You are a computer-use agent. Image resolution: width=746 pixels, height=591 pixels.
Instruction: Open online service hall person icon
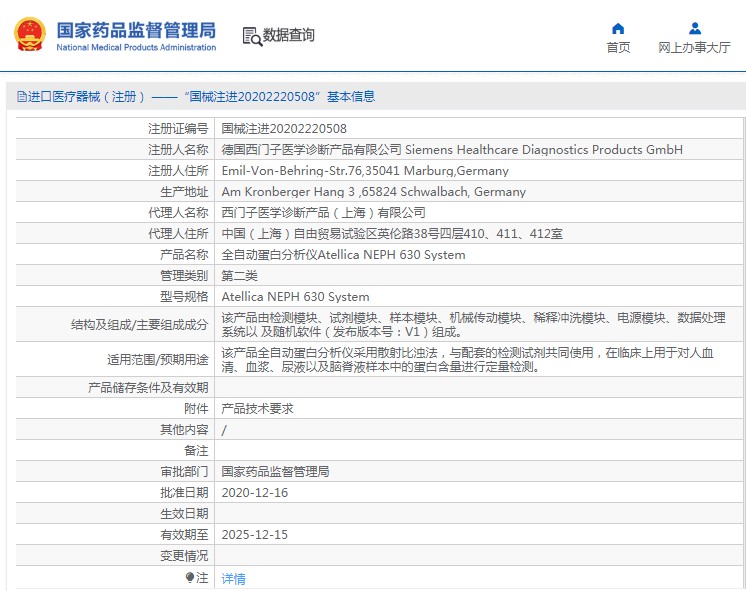coord(695,29)
